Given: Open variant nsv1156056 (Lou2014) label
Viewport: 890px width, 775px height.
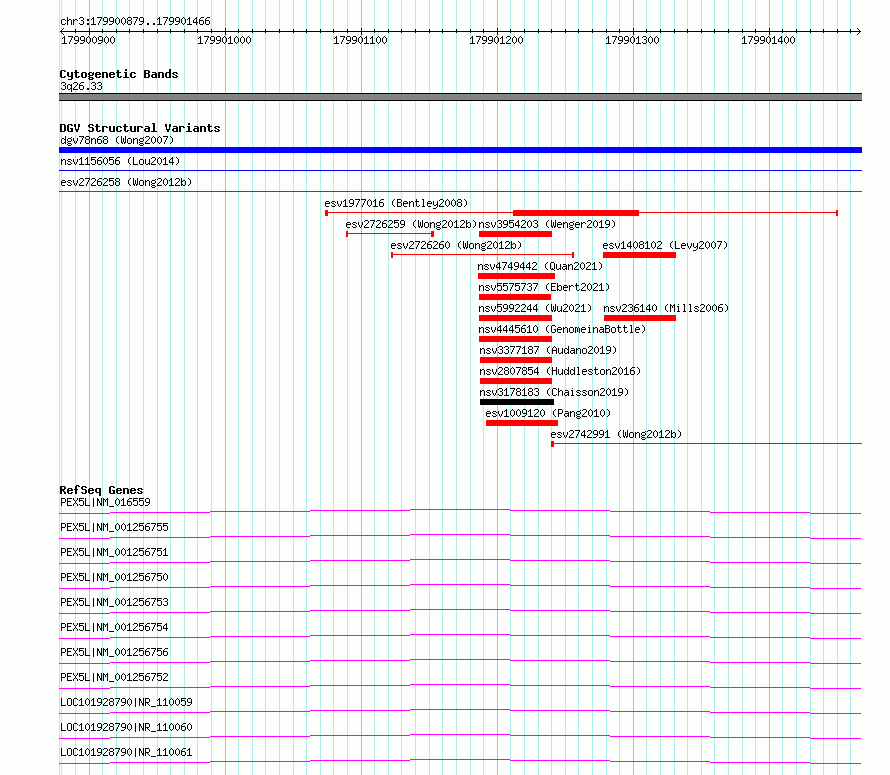Looking at the screenshot, I should click(120, 161).
